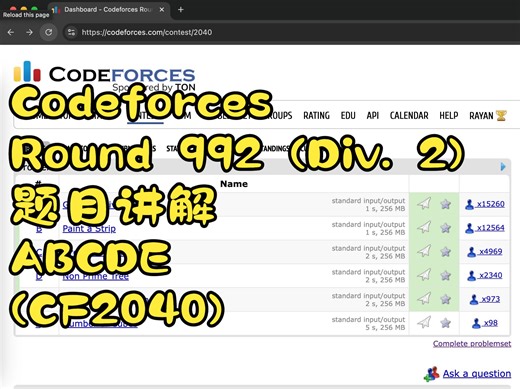Viewport: 520px width, 389px height.
Task: Toggle favorite star in Paint a Strip row
Action: [x=446, y=228]
